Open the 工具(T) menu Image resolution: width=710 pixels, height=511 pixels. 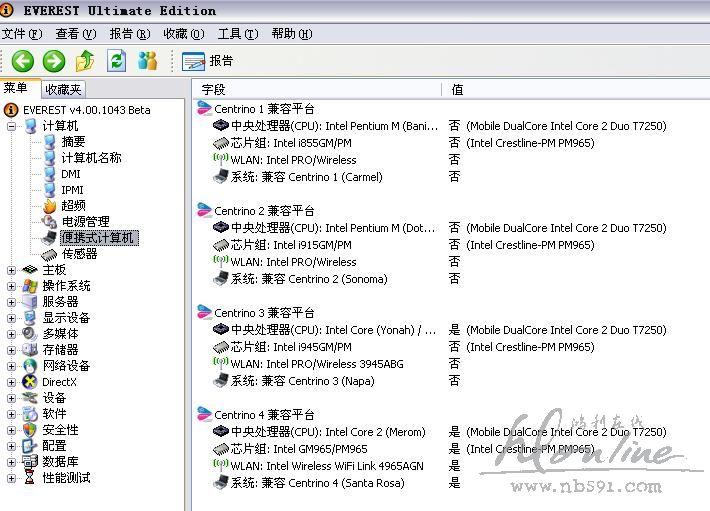[x=237, y=34]
